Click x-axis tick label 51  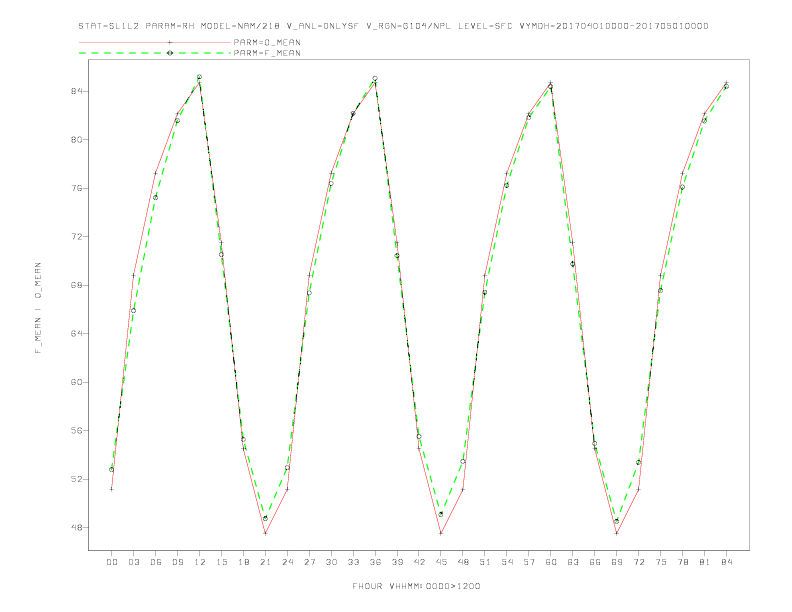click(x=485, y=562)
